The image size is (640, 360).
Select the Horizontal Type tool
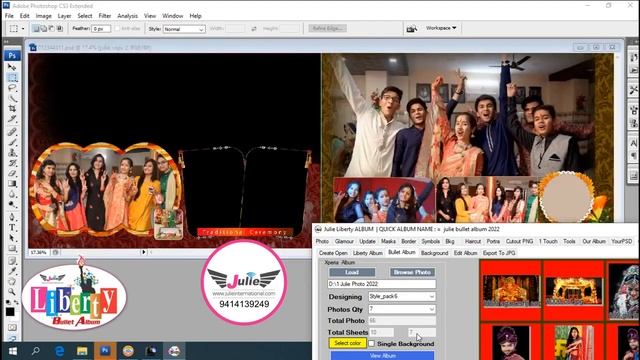[12, 228]
